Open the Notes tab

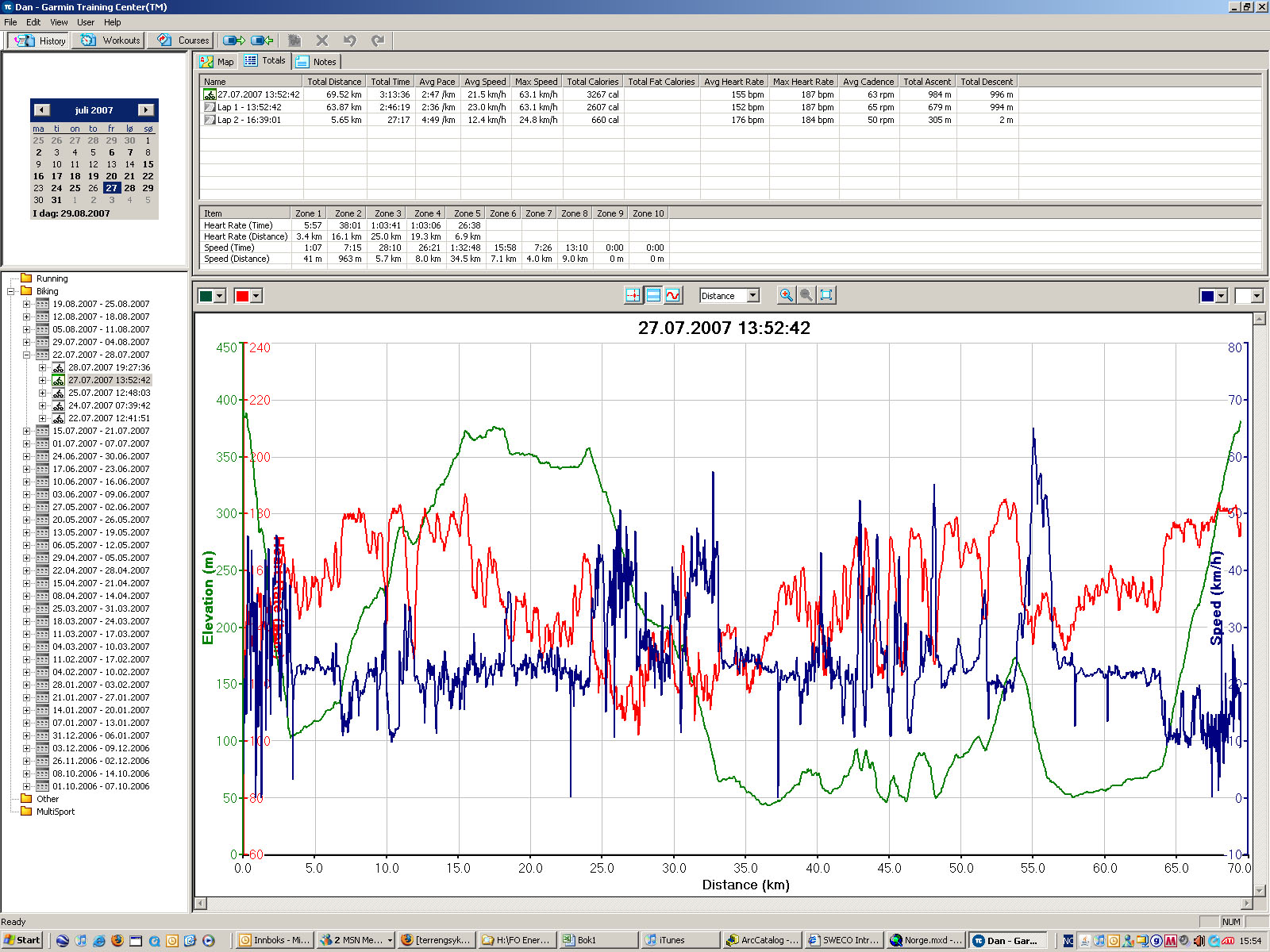click(x=316, y=62)
